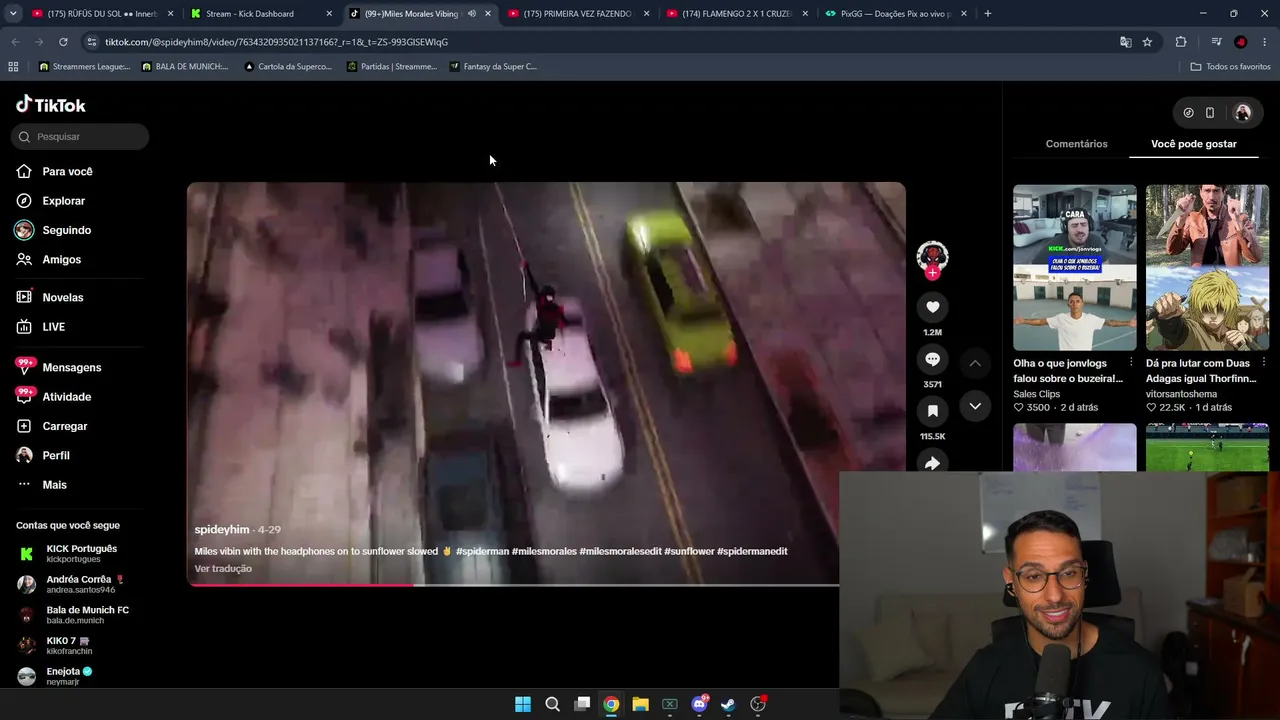Expand the tab search dropdown
1280x720 pixels.
pos(13,14)
